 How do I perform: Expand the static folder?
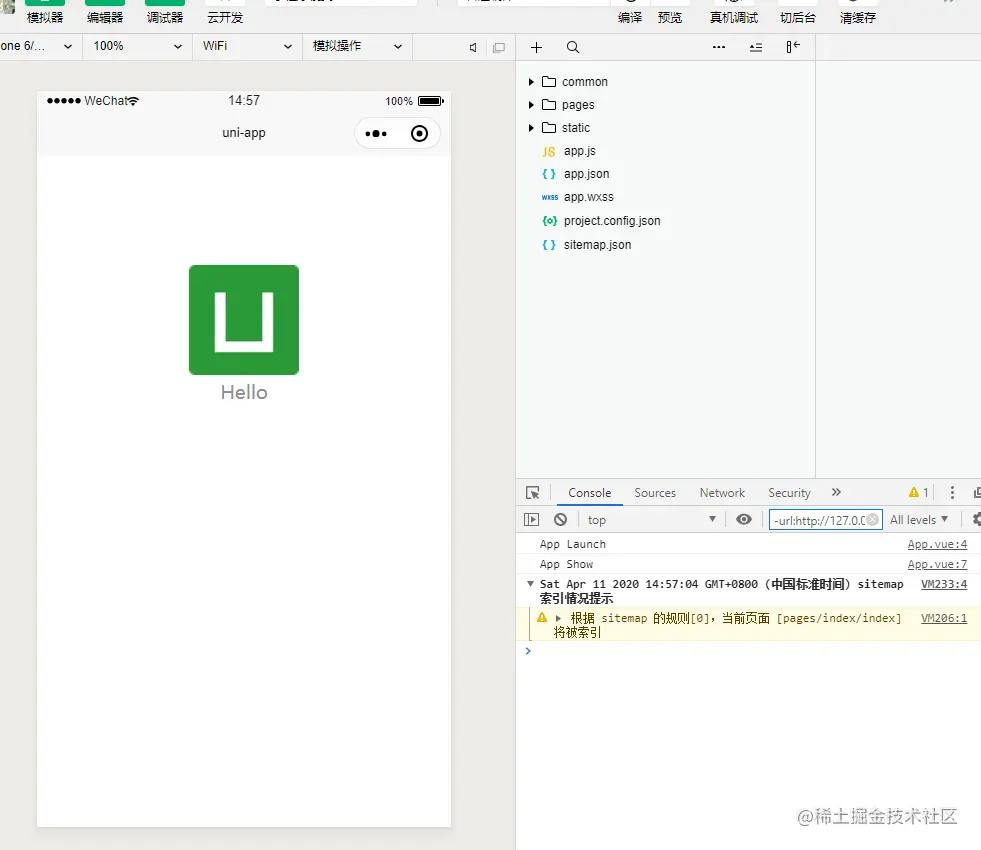(531, 128)
